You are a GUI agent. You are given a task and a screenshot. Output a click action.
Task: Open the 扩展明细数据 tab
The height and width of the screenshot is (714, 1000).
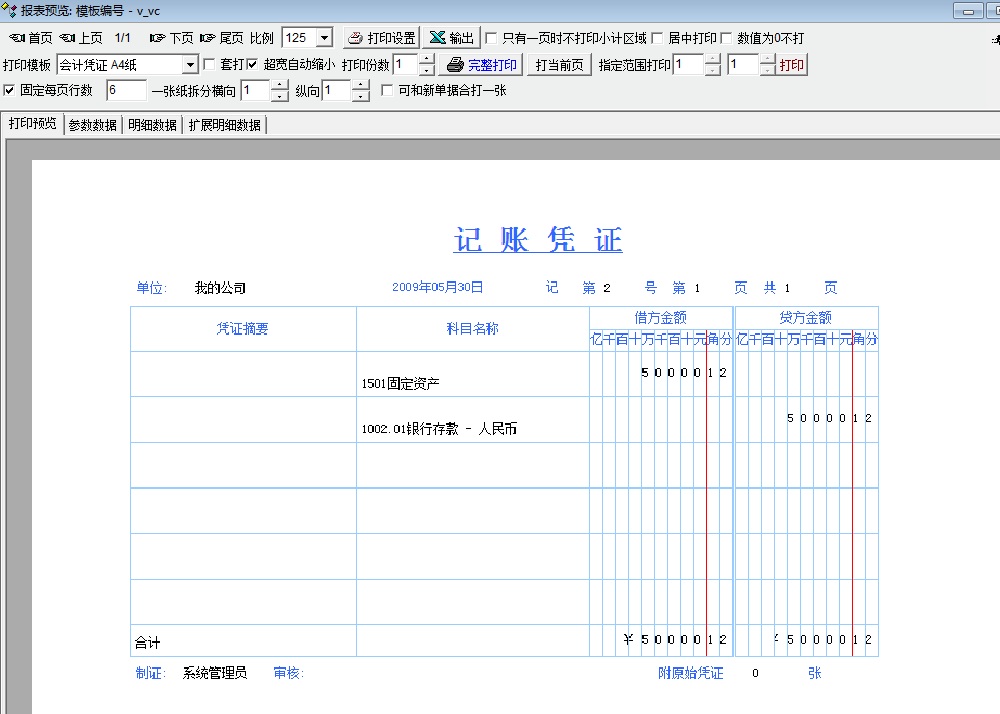point(225,125)
